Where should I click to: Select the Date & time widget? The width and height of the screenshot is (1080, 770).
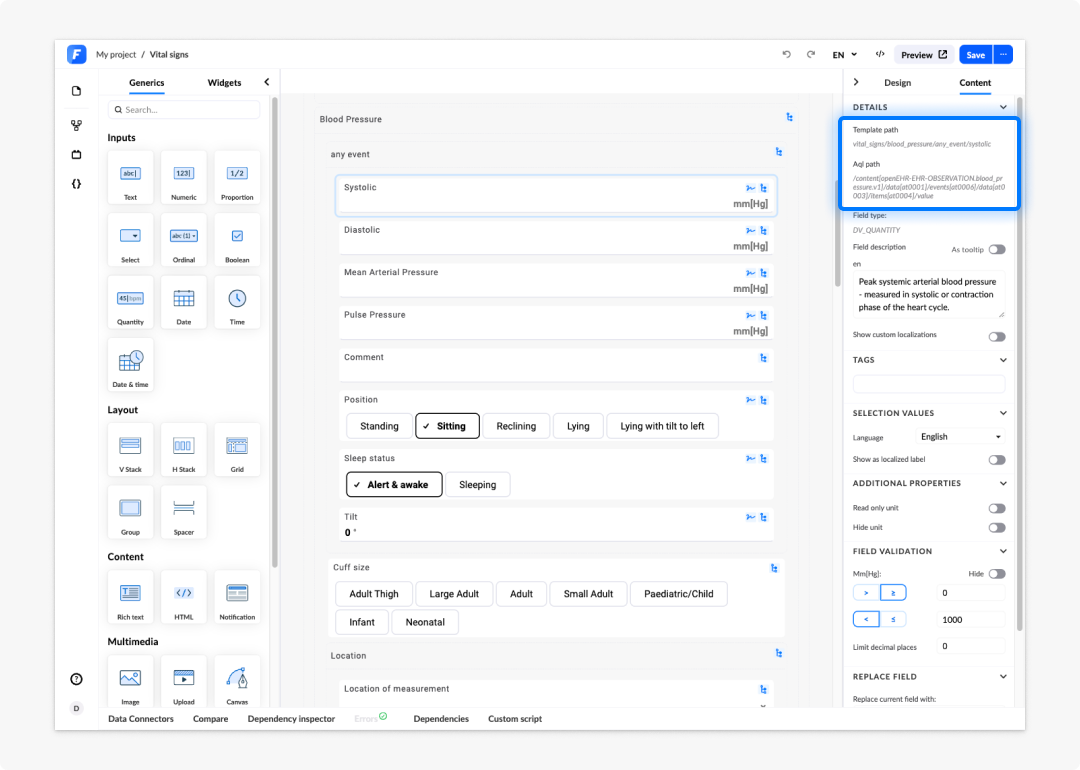[130, 365]
